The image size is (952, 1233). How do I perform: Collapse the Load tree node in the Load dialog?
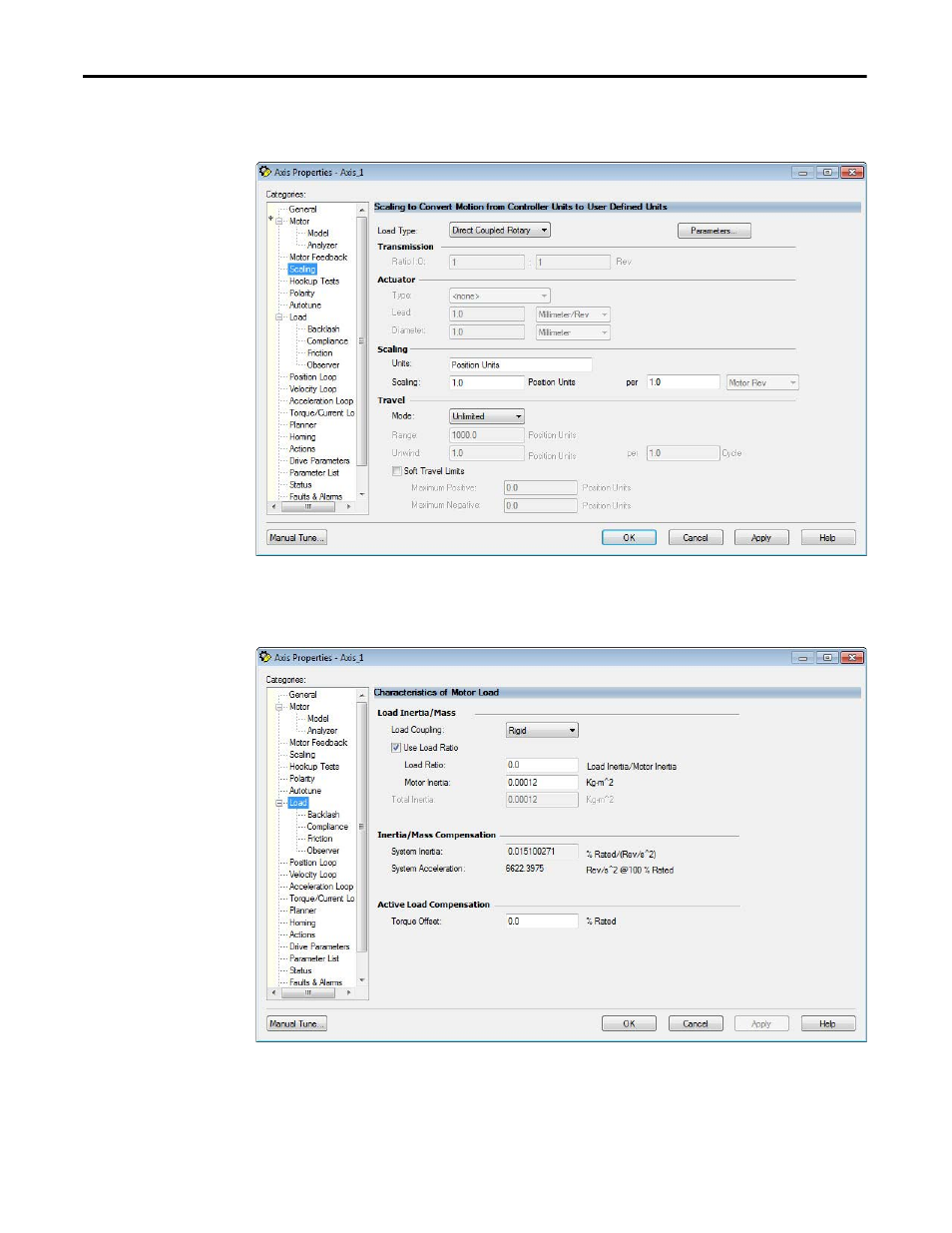280,803
